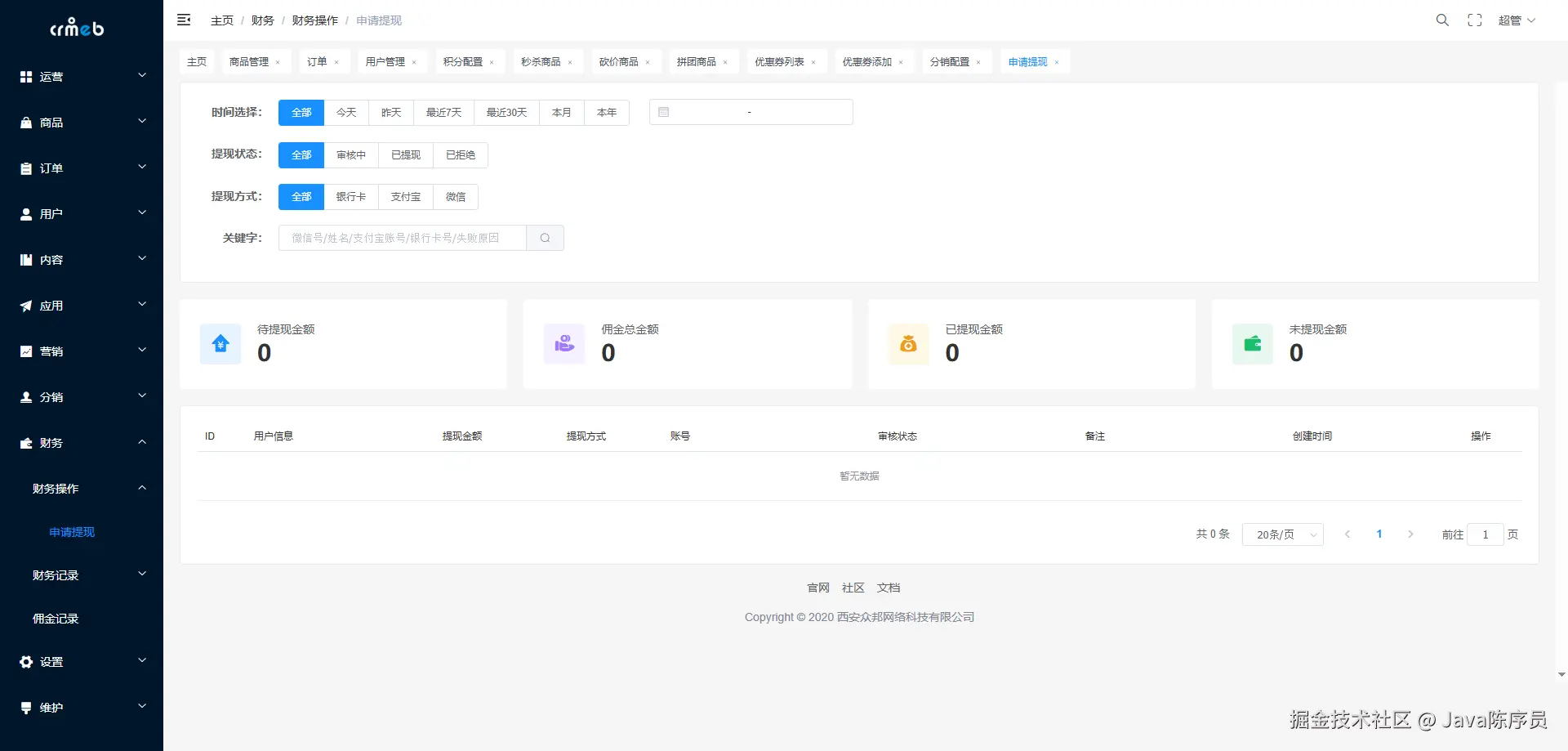Screen dimensions: 1568x751
Task: Select 最近30天 time filter
Action: [x=506, y=112]
